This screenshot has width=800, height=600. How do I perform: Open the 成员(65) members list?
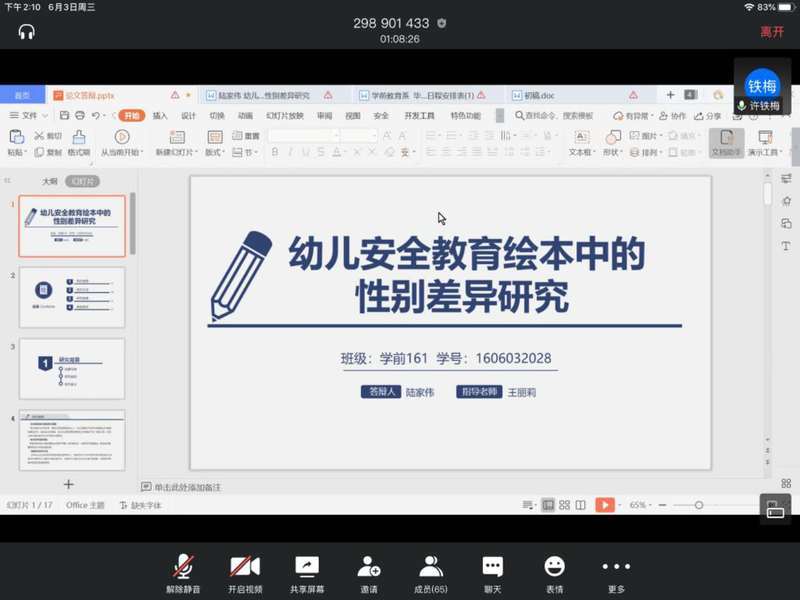[x=430, y=567]
